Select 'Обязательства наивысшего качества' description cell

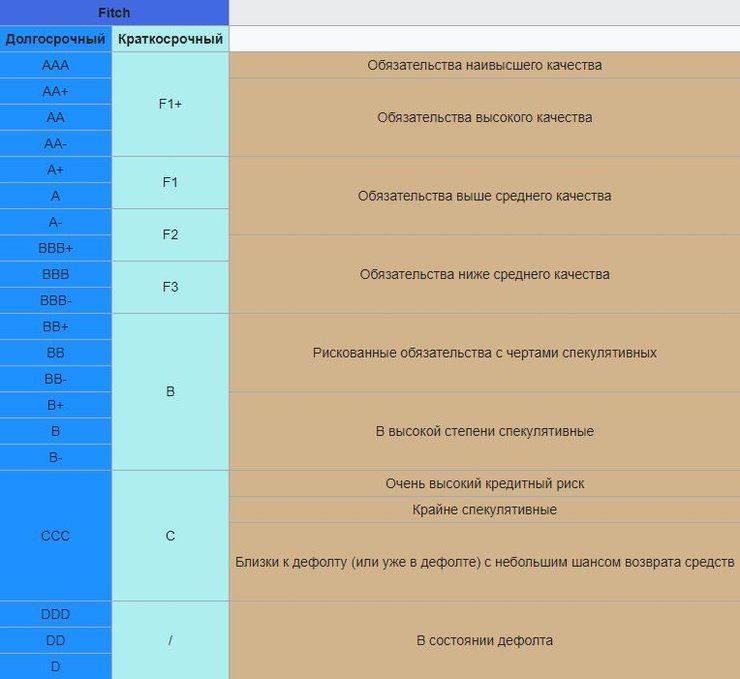pyautogui.click(x=484, y=65)
